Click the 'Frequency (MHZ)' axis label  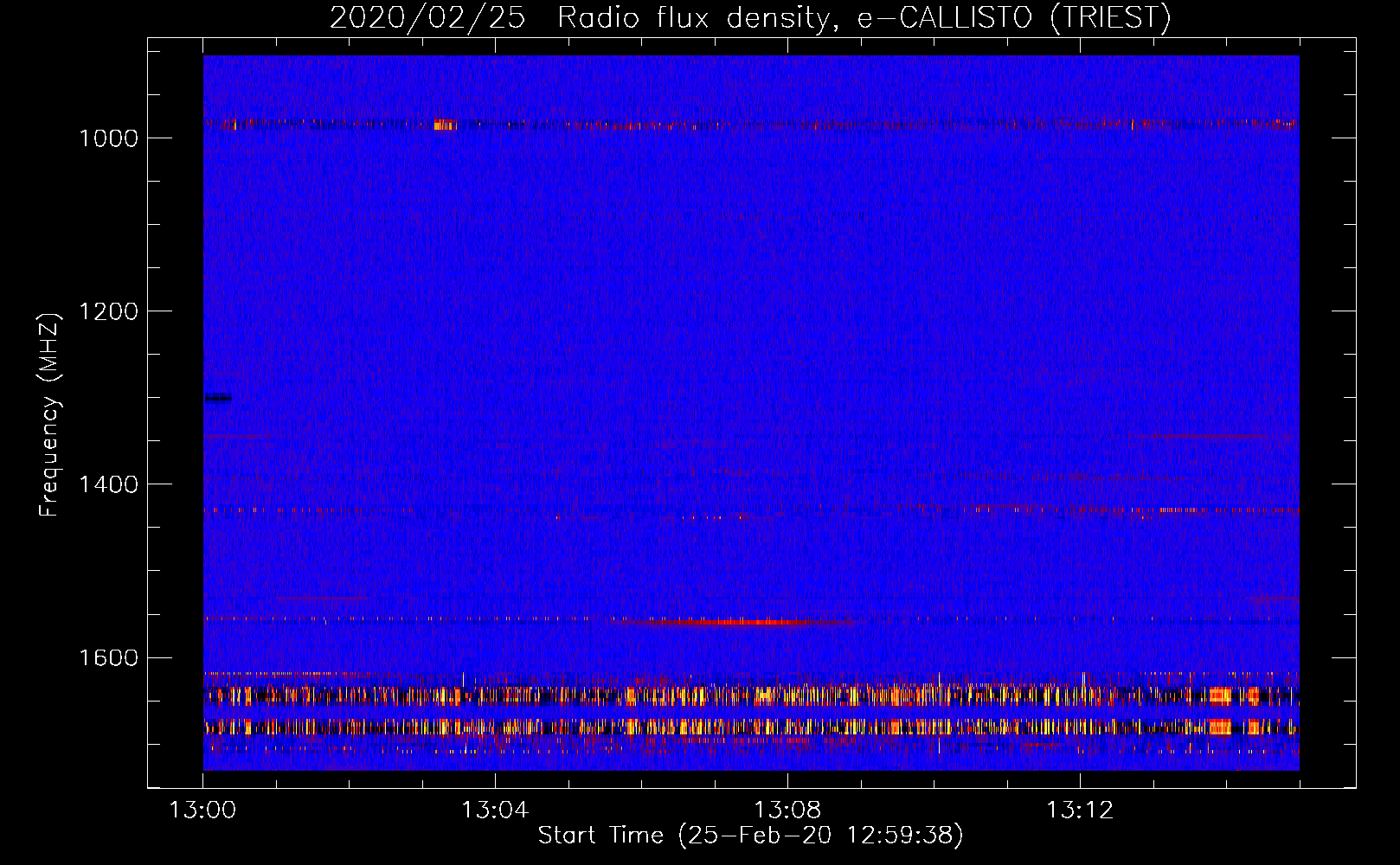tap(49, 415)
